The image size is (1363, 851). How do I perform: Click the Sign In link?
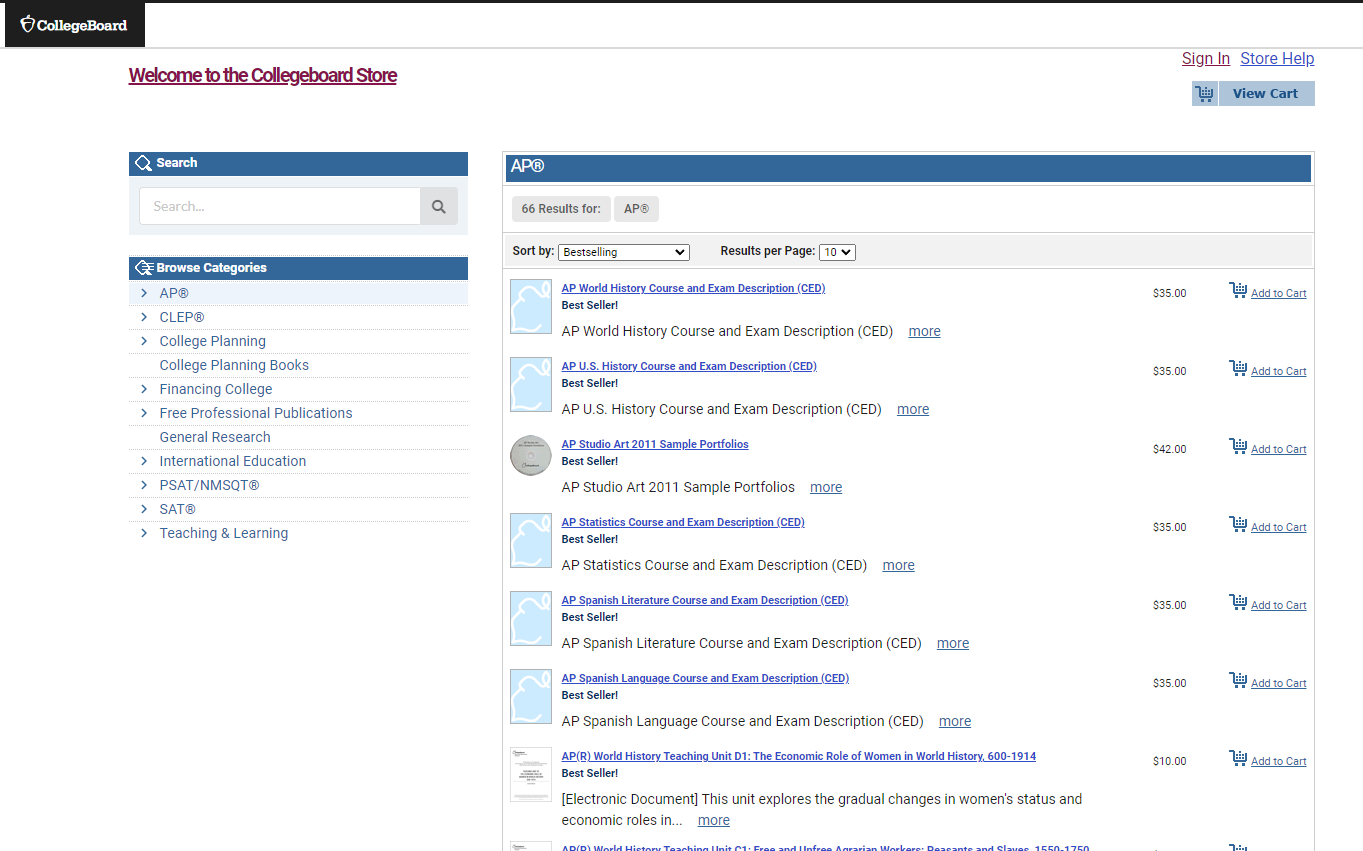coord(1206,58)
